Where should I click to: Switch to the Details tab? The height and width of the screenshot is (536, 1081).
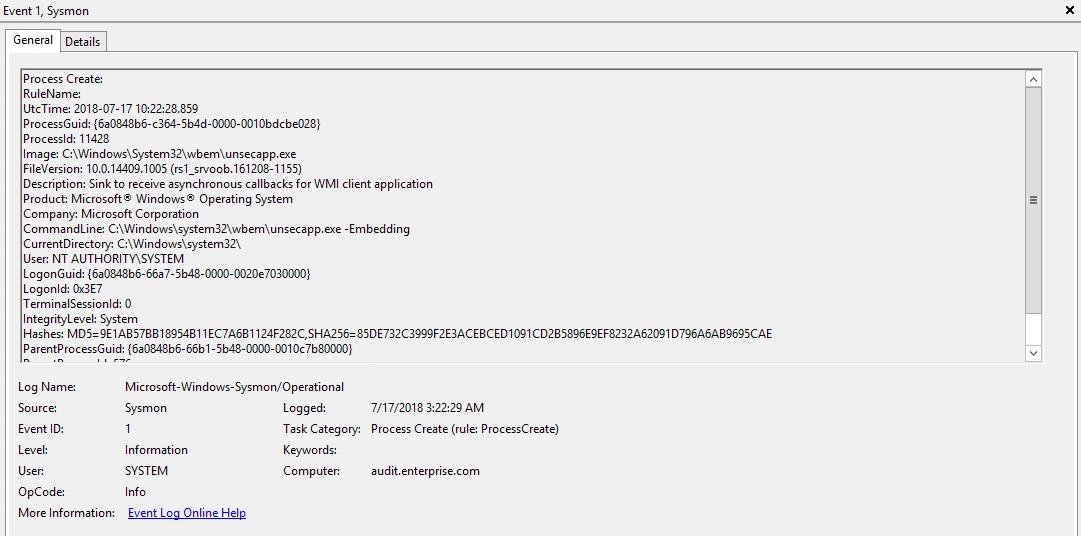[83, 42]
